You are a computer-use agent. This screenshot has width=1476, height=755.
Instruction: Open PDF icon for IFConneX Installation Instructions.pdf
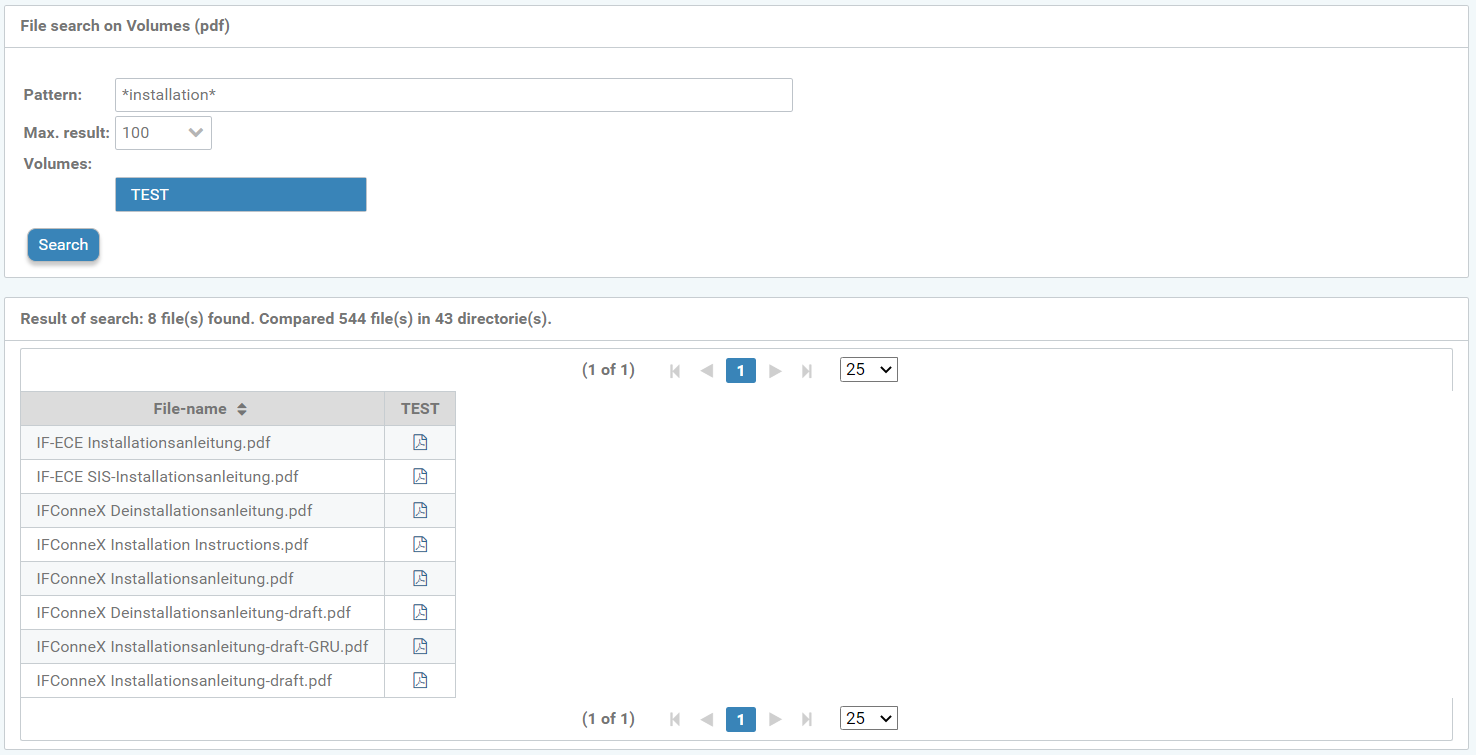pyautogui.click(x=420, y=544)
